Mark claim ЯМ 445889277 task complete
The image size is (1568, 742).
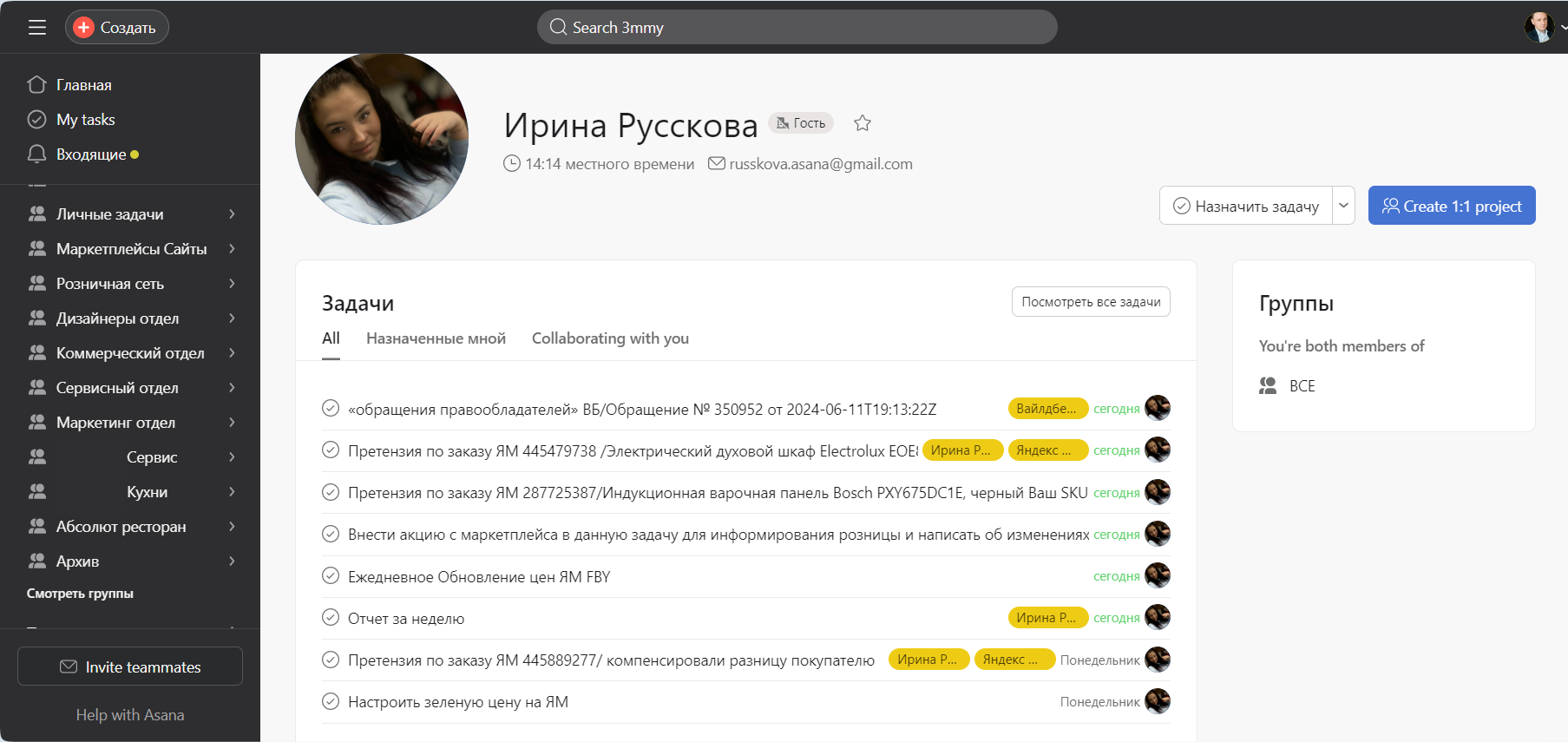pyautogui.click(x=331, y=660)
